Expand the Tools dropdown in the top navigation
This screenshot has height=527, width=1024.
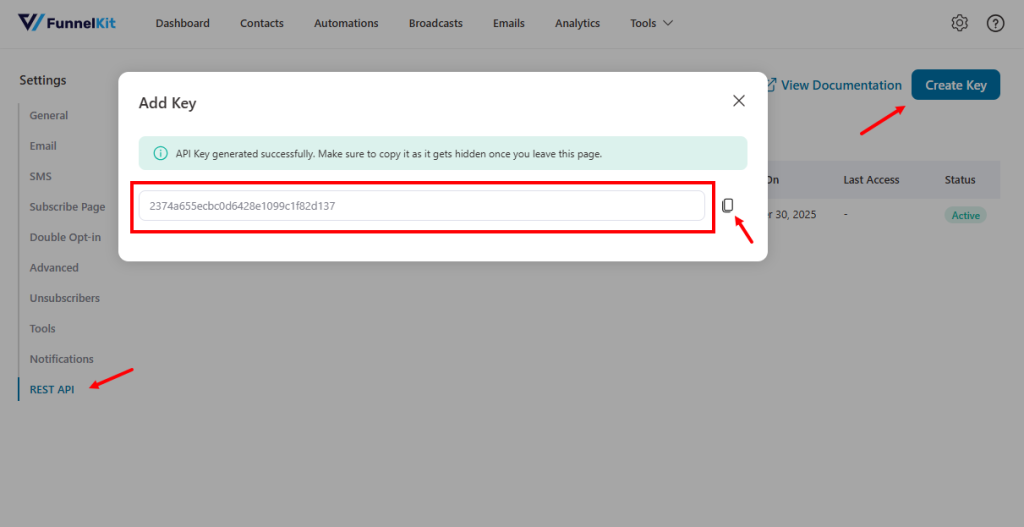pos(651,23)
